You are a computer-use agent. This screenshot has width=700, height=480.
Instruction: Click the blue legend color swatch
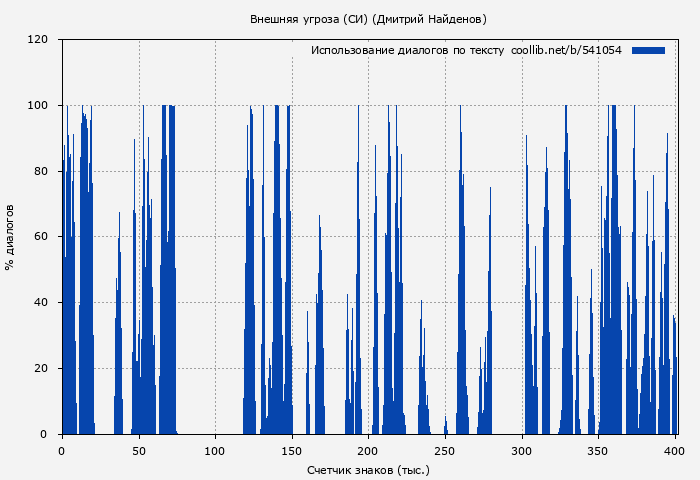click(x=648, y=50)
